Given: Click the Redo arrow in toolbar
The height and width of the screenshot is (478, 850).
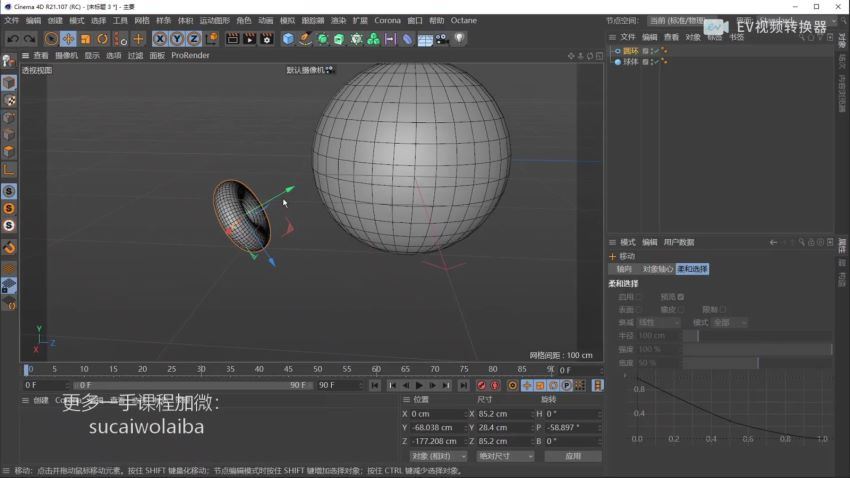Looking at the screenshot, I should 30,39.
